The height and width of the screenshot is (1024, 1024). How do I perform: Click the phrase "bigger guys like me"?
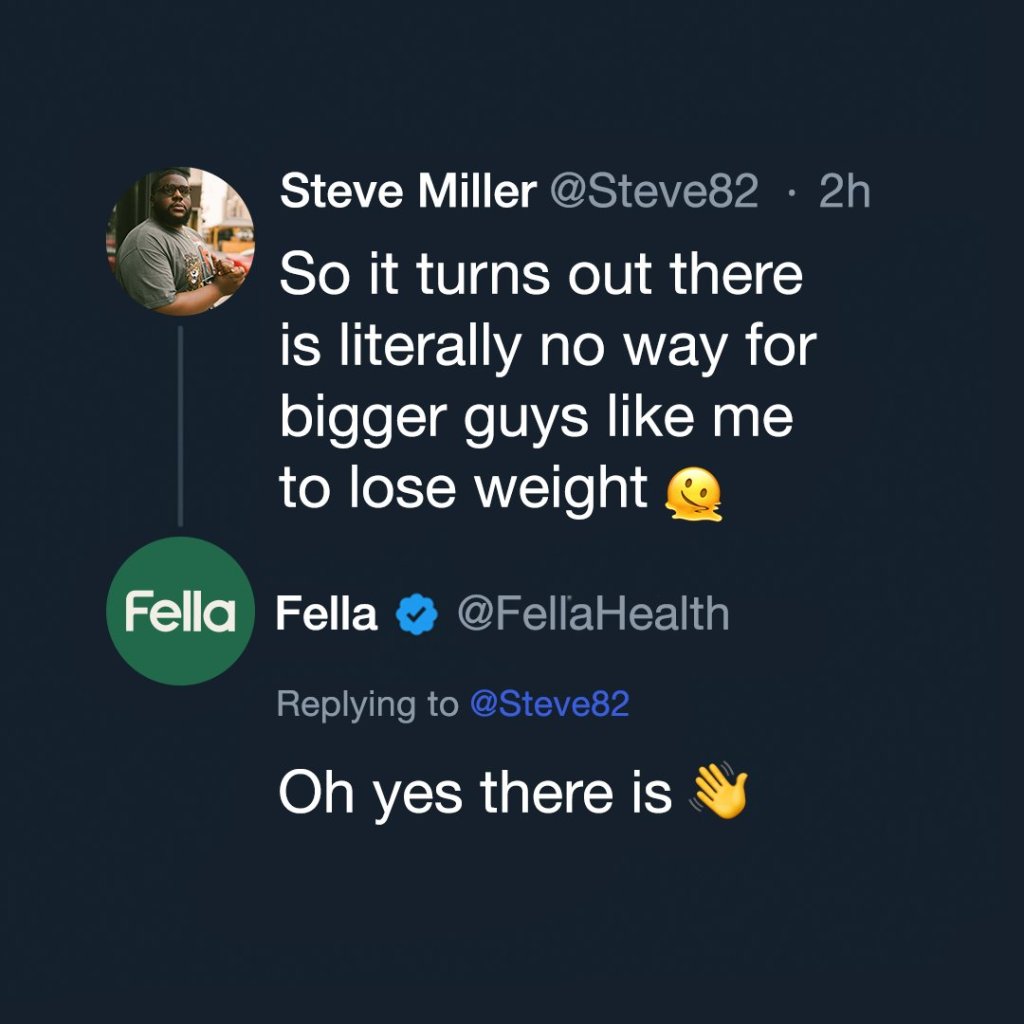[536, 417]
